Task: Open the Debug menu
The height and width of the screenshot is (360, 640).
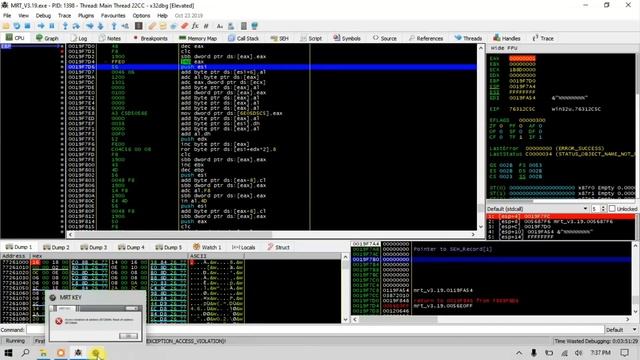Action: click(x=43, y=16)
